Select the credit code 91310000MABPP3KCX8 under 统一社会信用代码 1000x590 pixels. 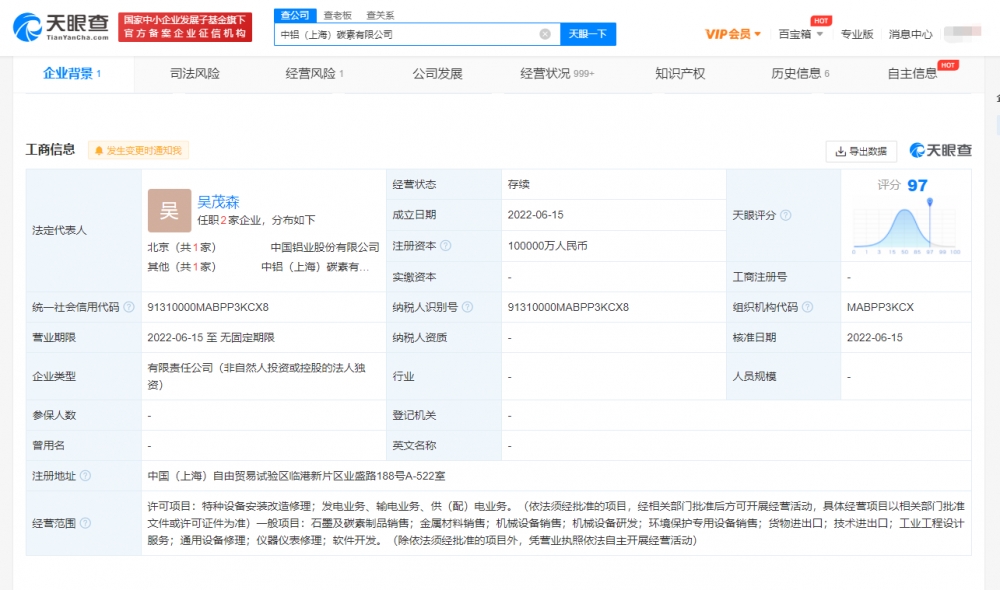pyautogui.click(x=208, y=307)
